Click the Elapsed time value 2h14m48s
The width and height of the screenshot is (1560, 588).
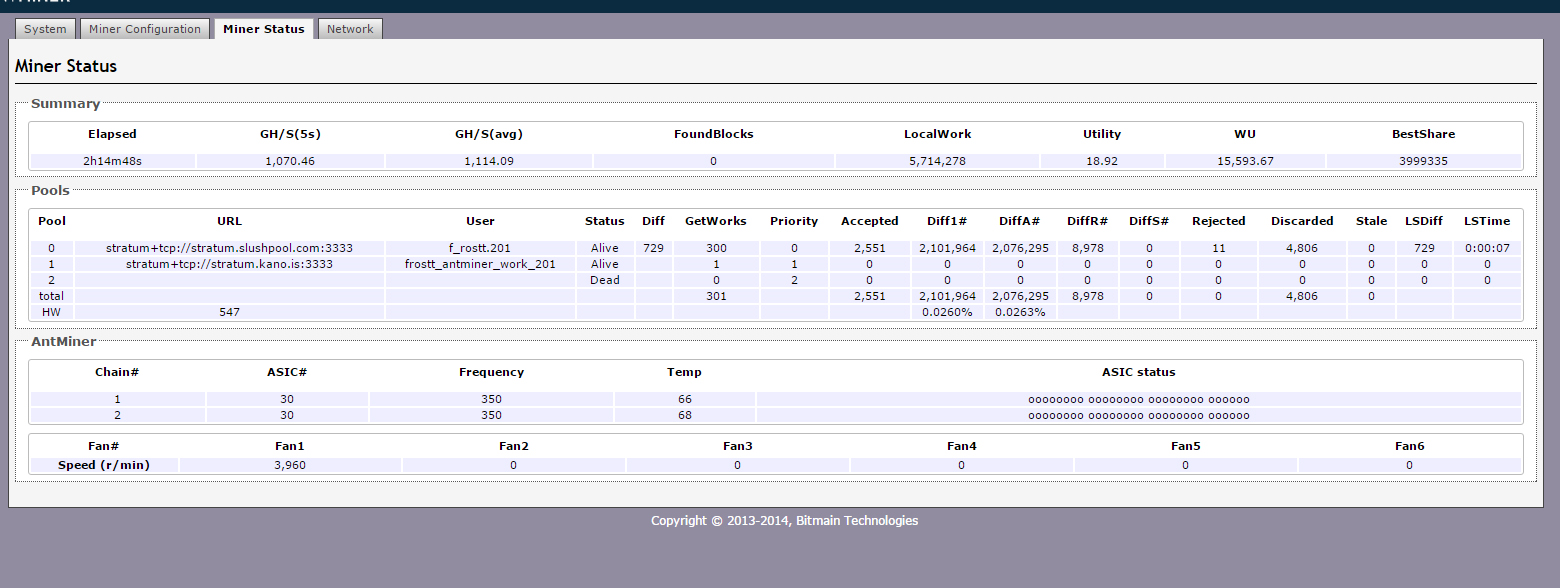click(x=112, y=161)
